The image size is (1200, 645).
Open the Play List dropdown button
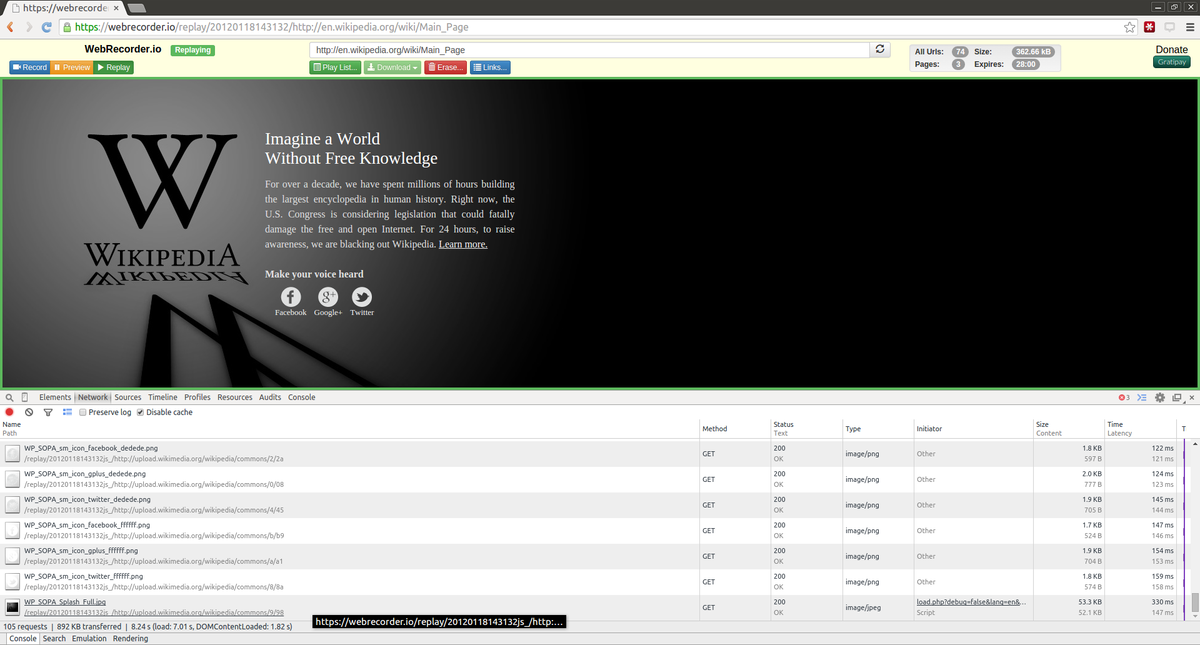pyautogui.click(x=335, y=67)
